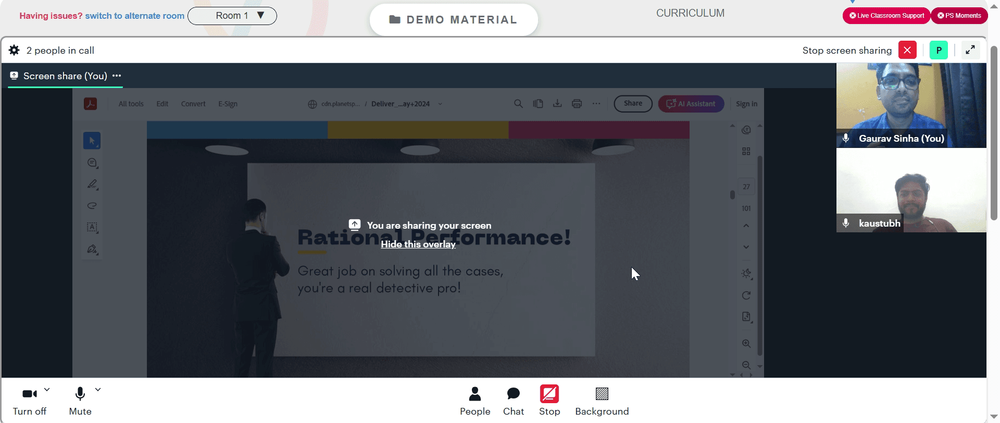1000x423 pixels.
Task: Zoom out on the PDF
Action: (x=746, y=364)
